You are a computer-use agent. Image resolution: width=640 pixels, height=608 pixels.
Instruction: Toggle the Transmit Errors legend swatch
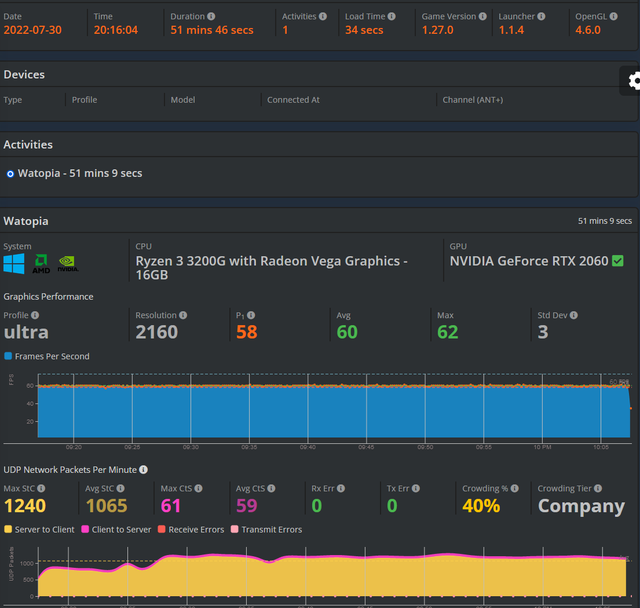click(x=234, y=529)
